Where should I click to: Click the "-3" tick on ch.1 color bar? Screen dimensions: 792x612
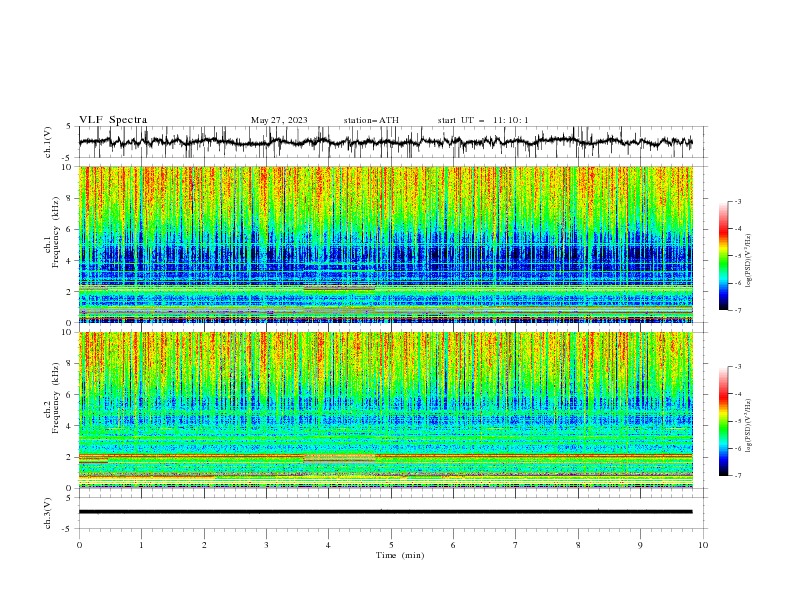(737, 201)
